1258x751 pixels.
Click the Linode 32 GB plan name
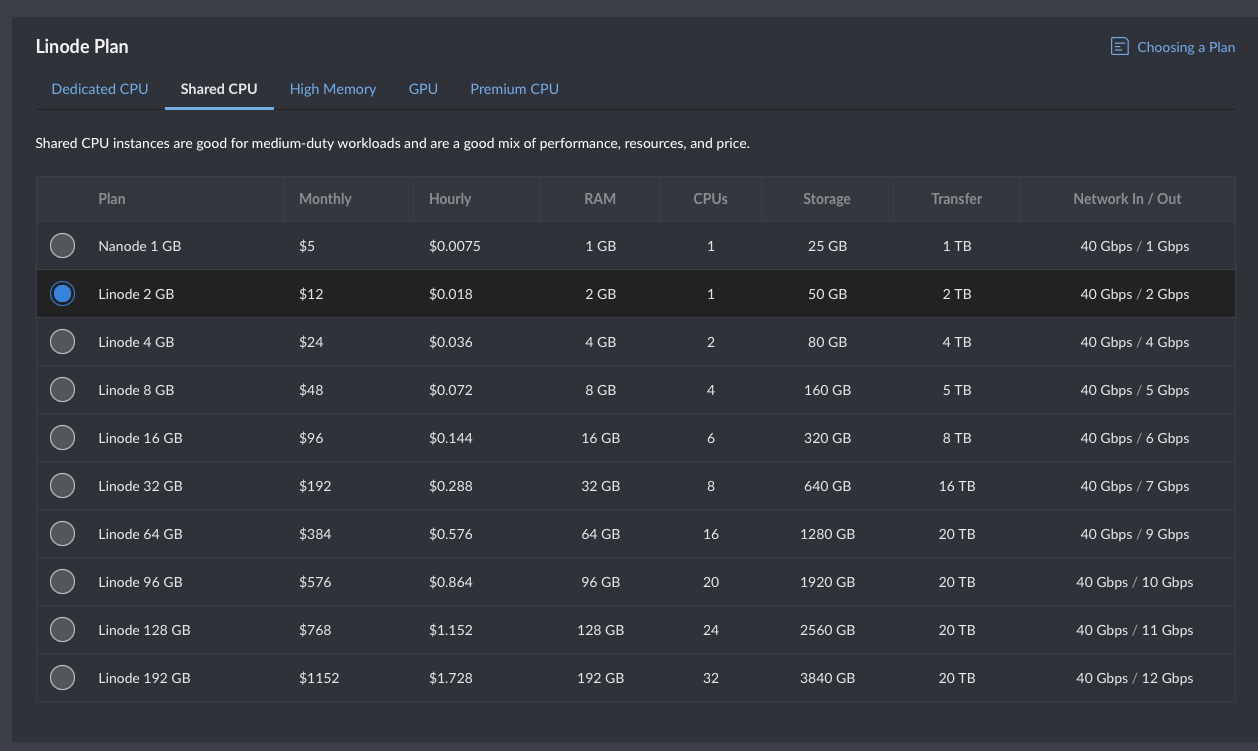[x=140, y=486]
